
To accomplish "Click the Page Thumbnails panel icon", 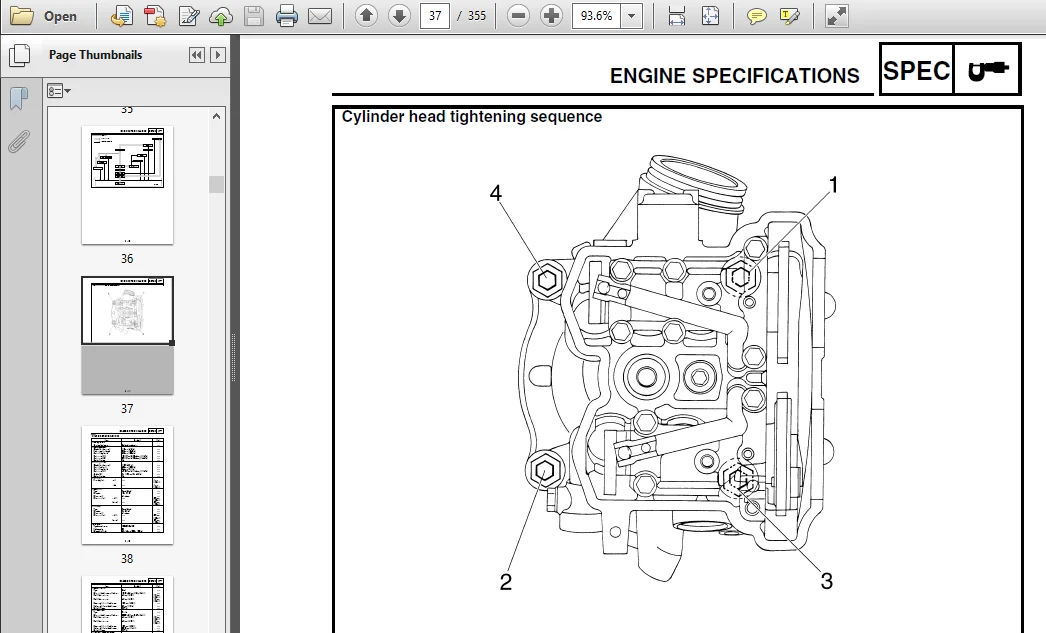I will tap(20, 55).
